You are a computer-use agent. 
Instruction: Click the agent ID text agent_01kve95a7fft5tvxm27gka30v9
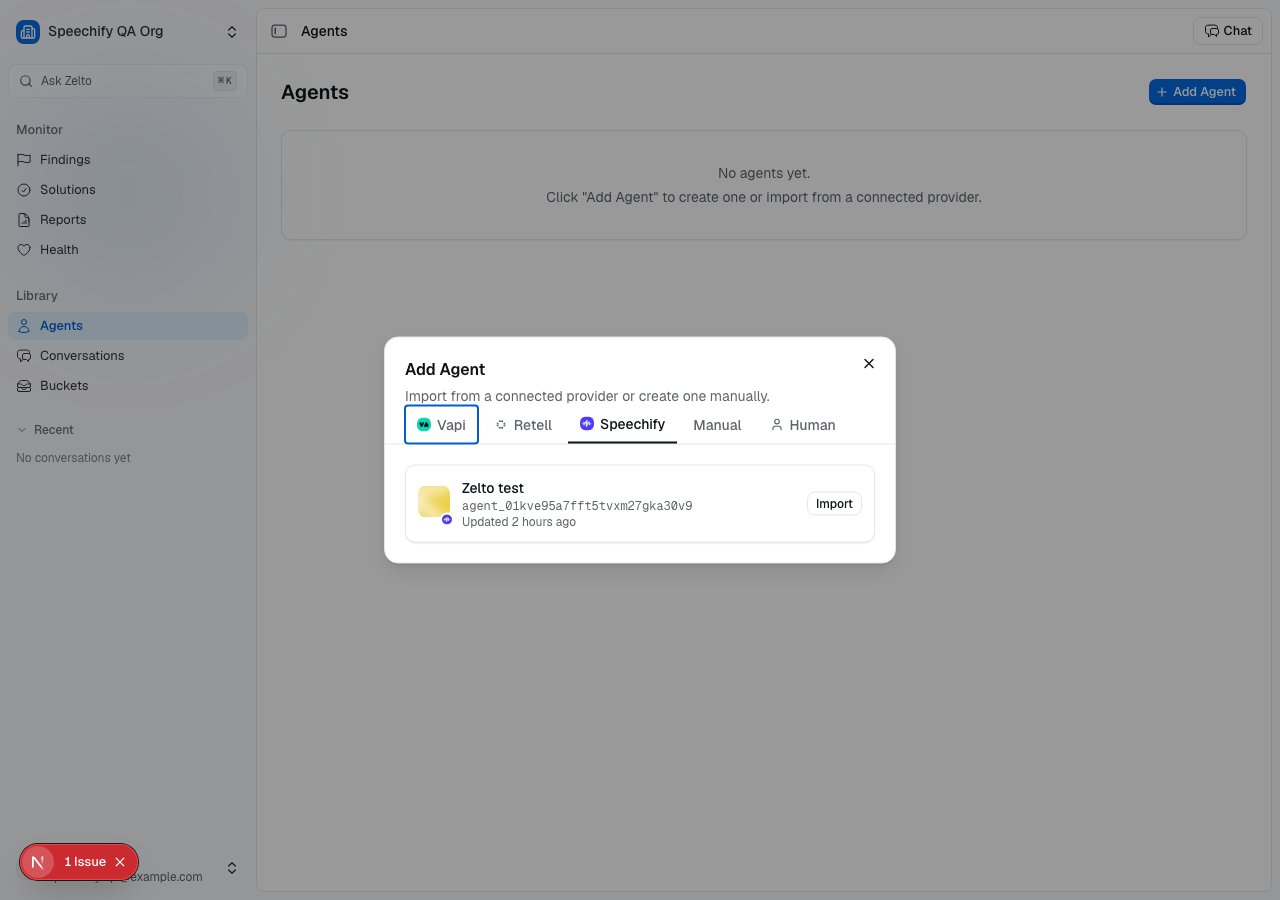[x=577, y=506]
